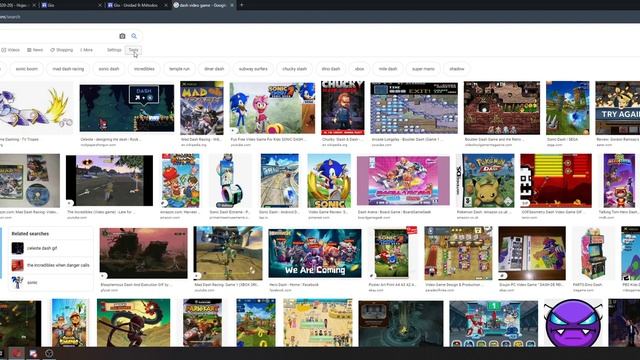Open the Shopping search tab
Viewport: 640px width, 360px height.
coord(62,50)
